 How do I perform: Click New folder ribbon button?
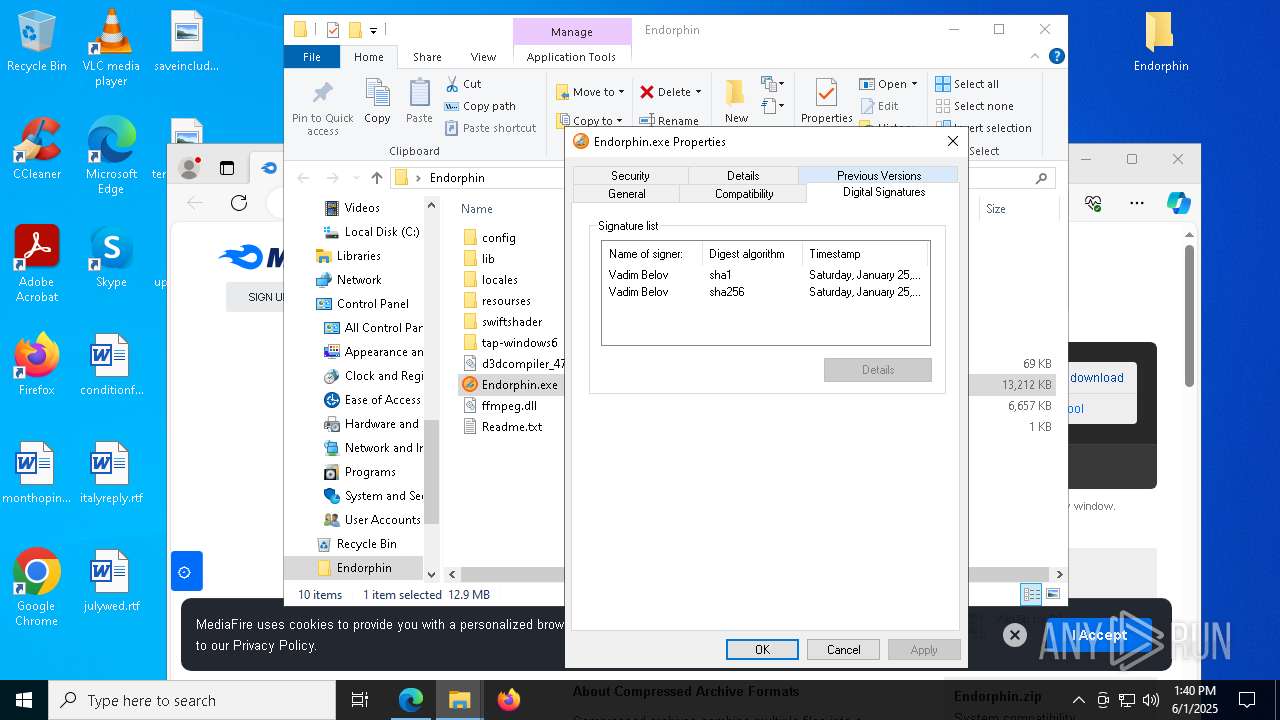[736, 102]
